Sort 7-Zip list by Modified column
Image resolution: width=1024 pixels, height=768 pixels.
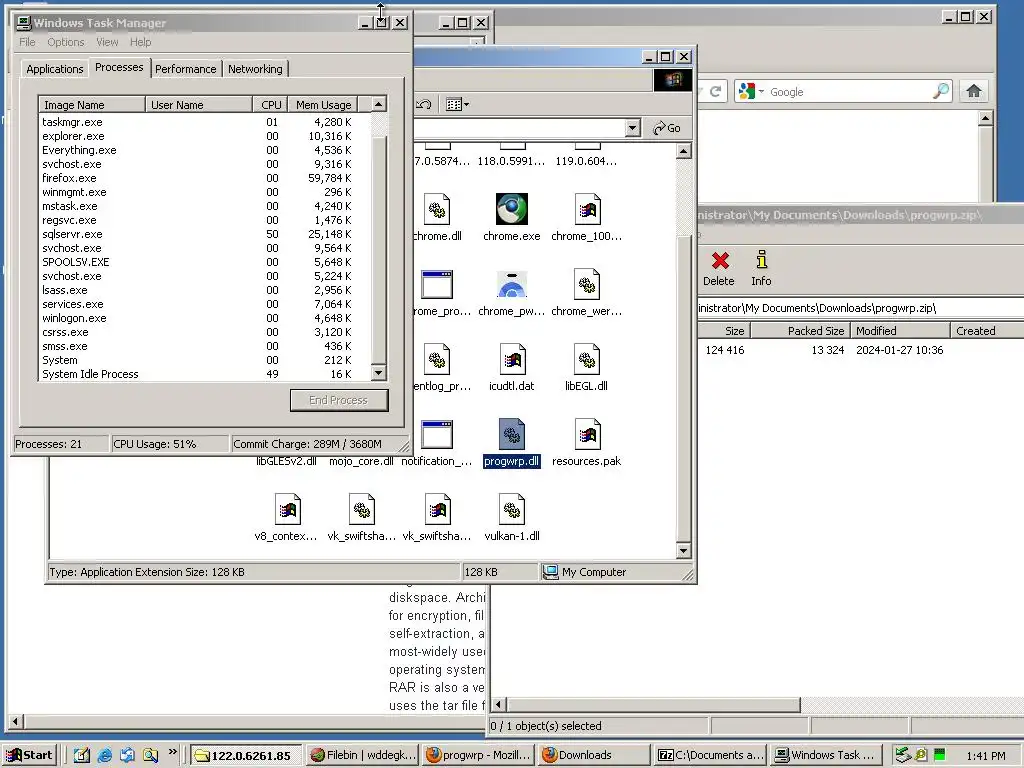coord(901,330)
